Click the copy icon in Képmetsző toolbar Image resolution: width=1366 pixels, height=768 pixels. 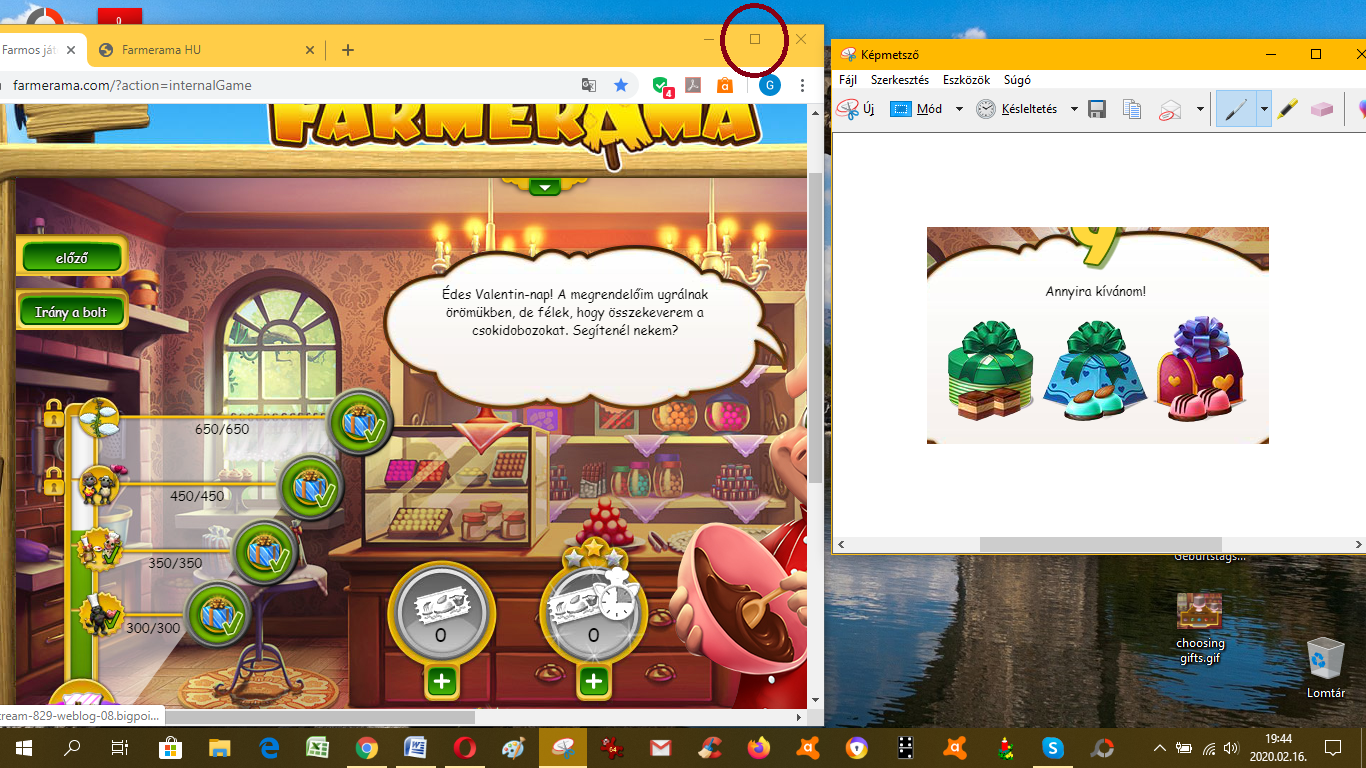pos(1132,109)
